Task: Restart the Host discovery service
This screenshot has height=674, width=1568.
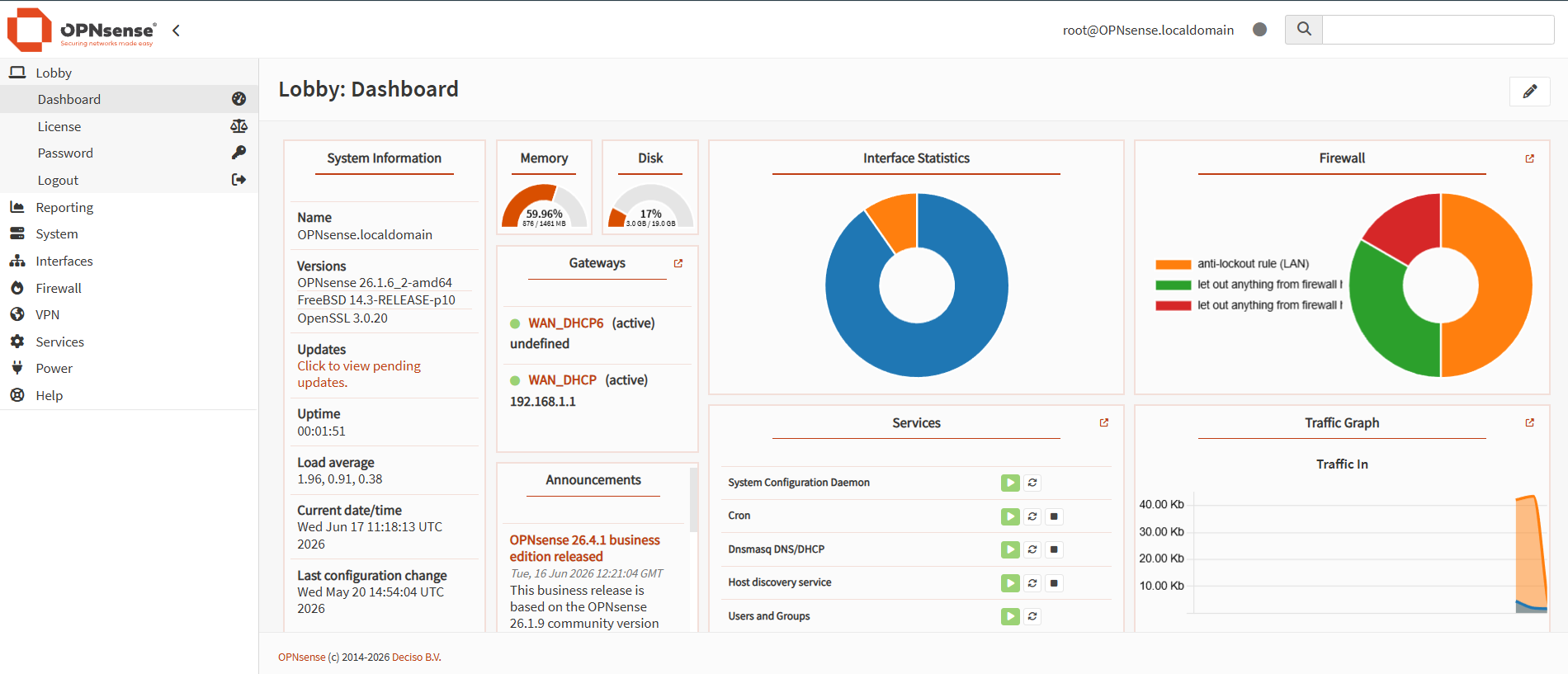Action: (x=1032, y=583)
